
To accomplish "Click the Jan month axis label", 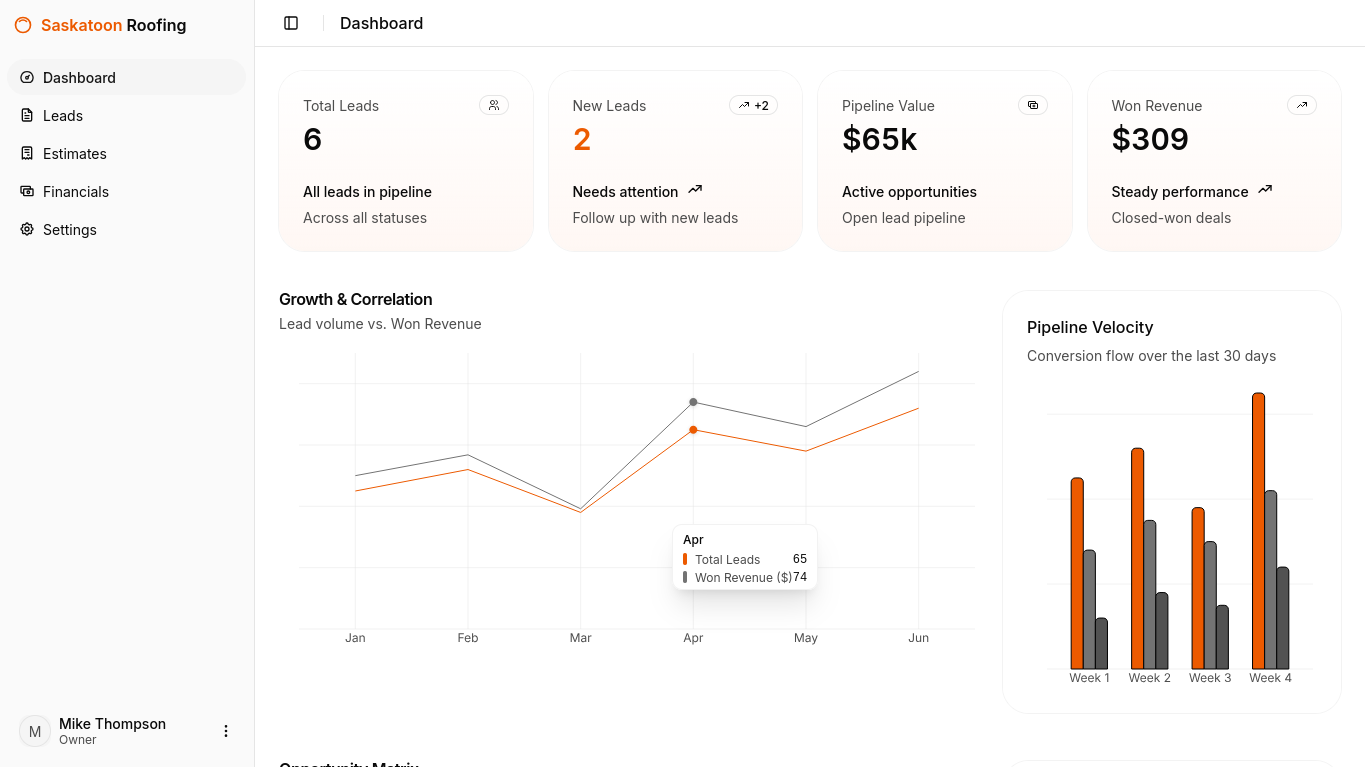I will [355, 638].
